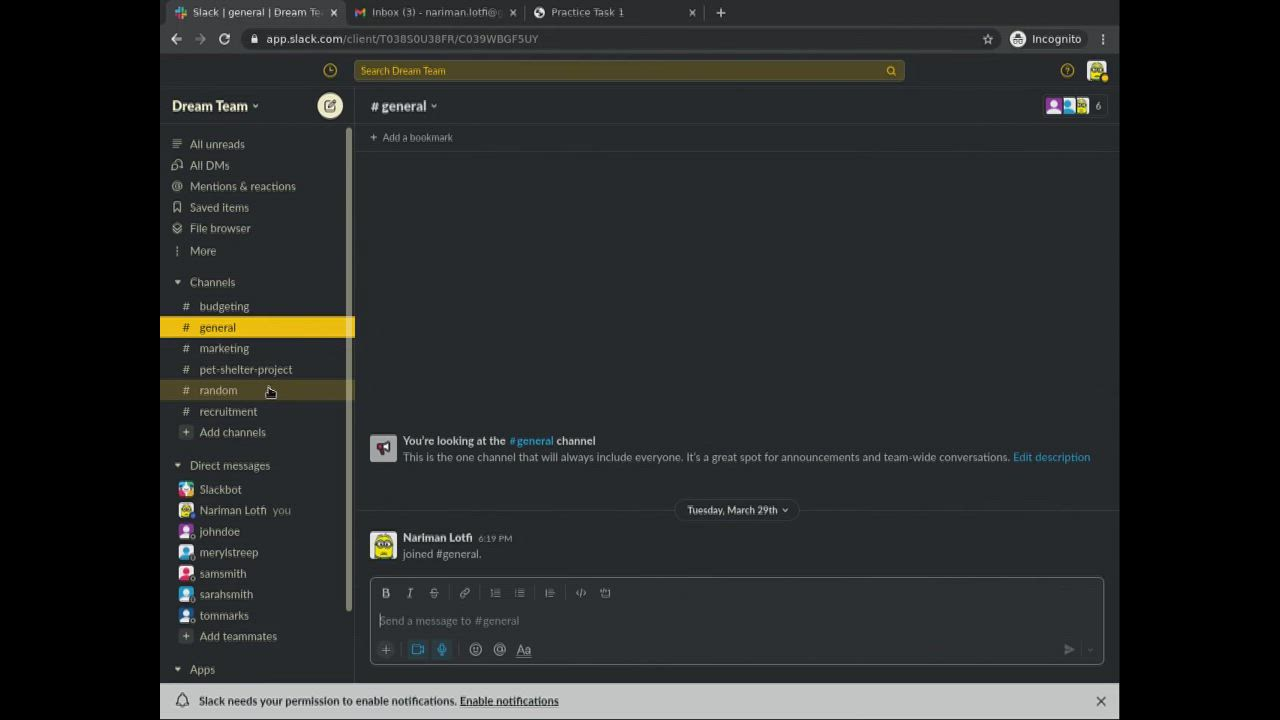This screenshot has height=720, width=1280.
Task: Insert a link in the message
Action: (x=465, y=593)
